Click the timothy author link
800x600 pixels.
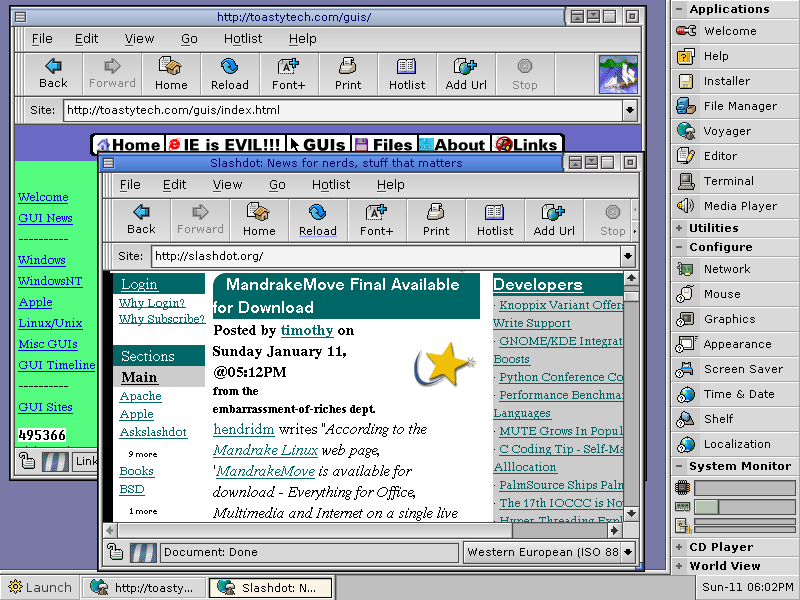tap(307, 331)
